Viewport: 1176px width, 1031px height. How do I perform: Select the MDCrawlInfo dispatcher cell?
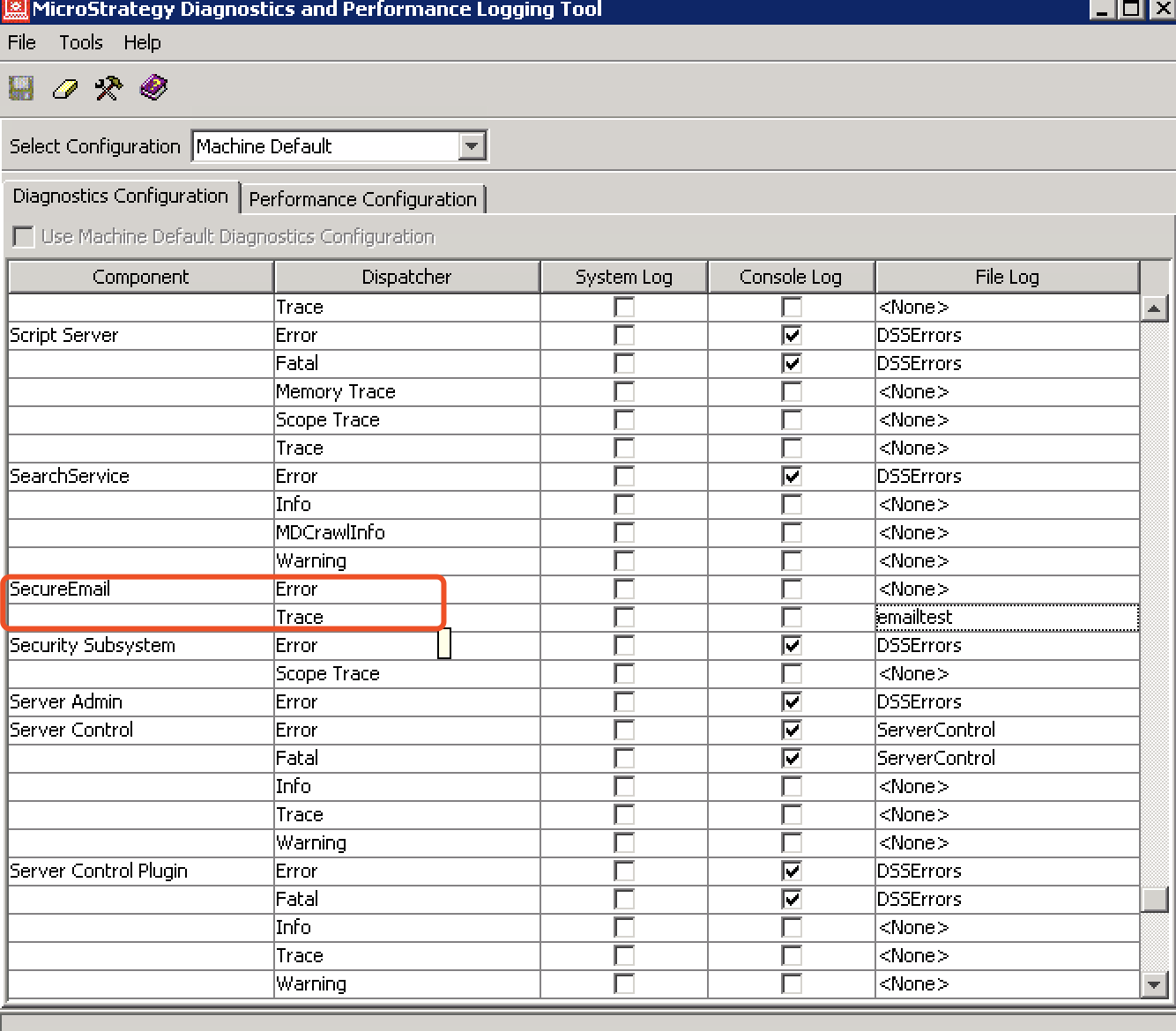[406, 532]
